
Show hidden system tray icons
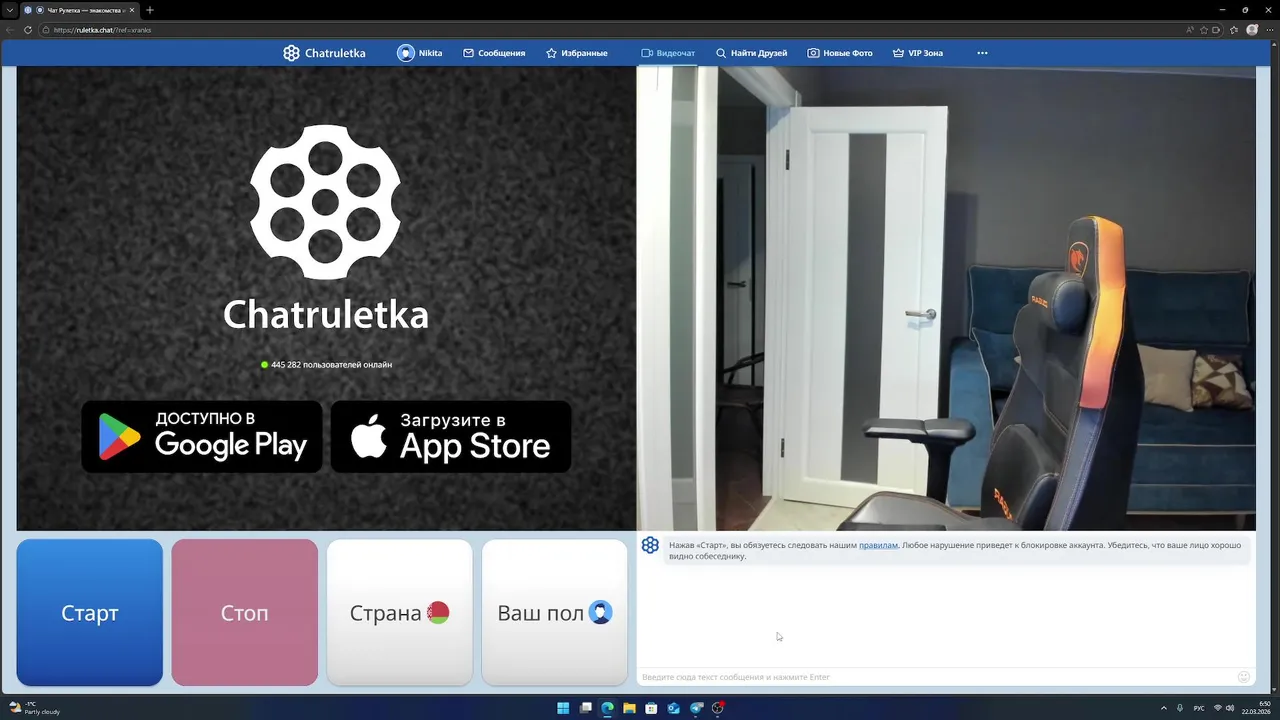[x=1164, y=708]
